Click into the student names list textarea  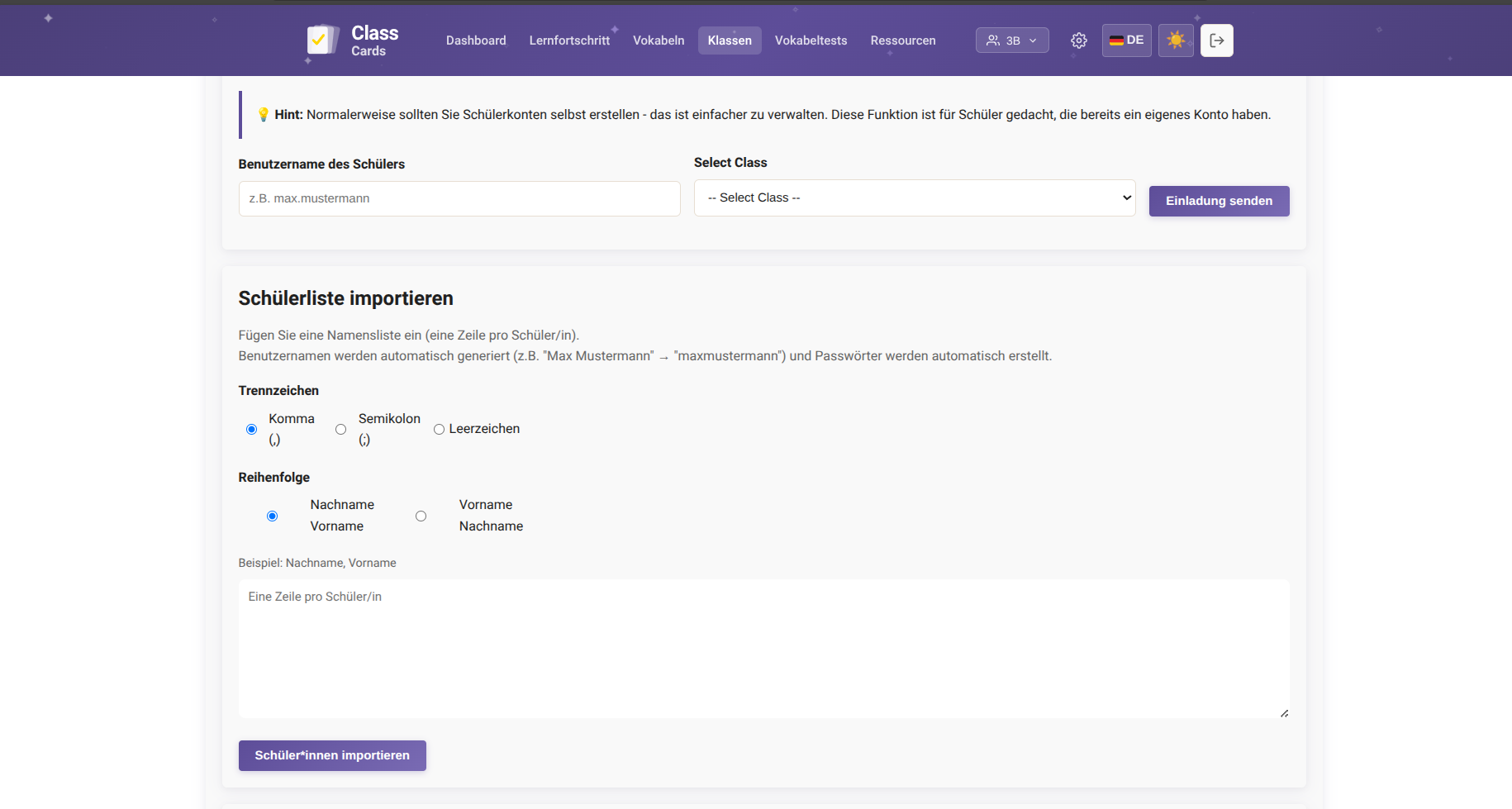[763, 649]
